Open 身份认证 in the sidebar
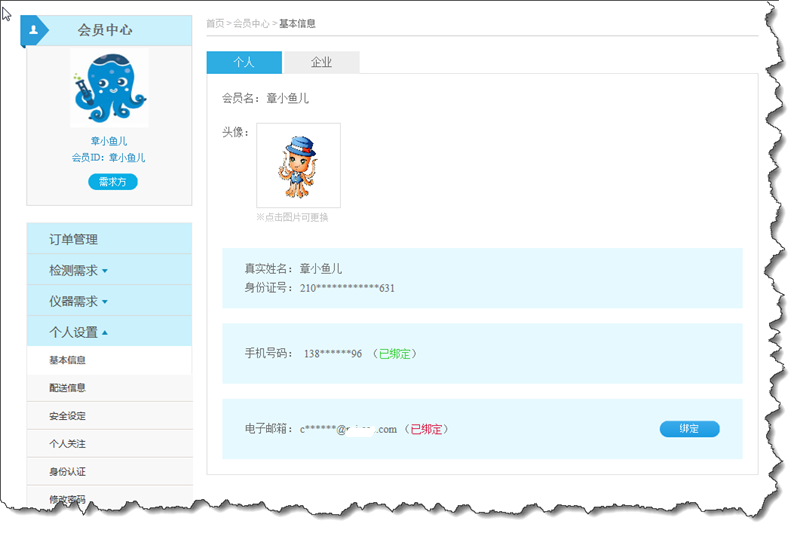 68,471
